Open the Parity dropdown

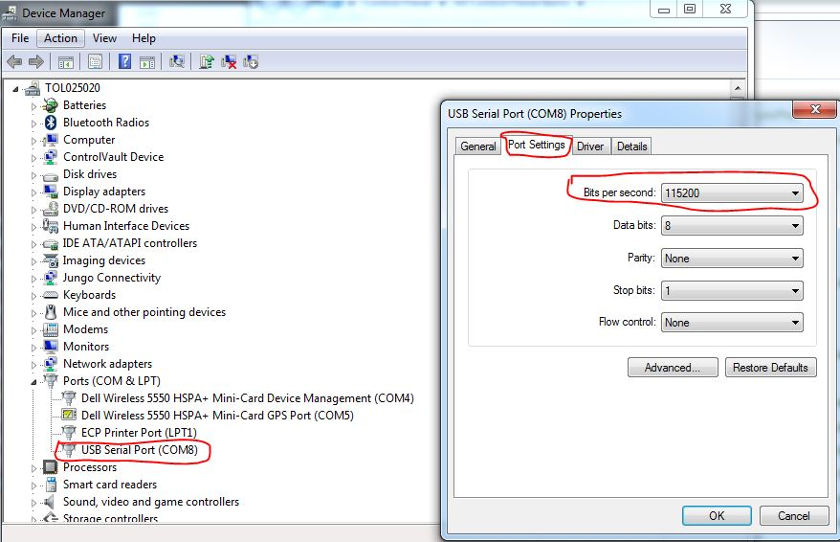pyautogui.click(x=732, y=259)
